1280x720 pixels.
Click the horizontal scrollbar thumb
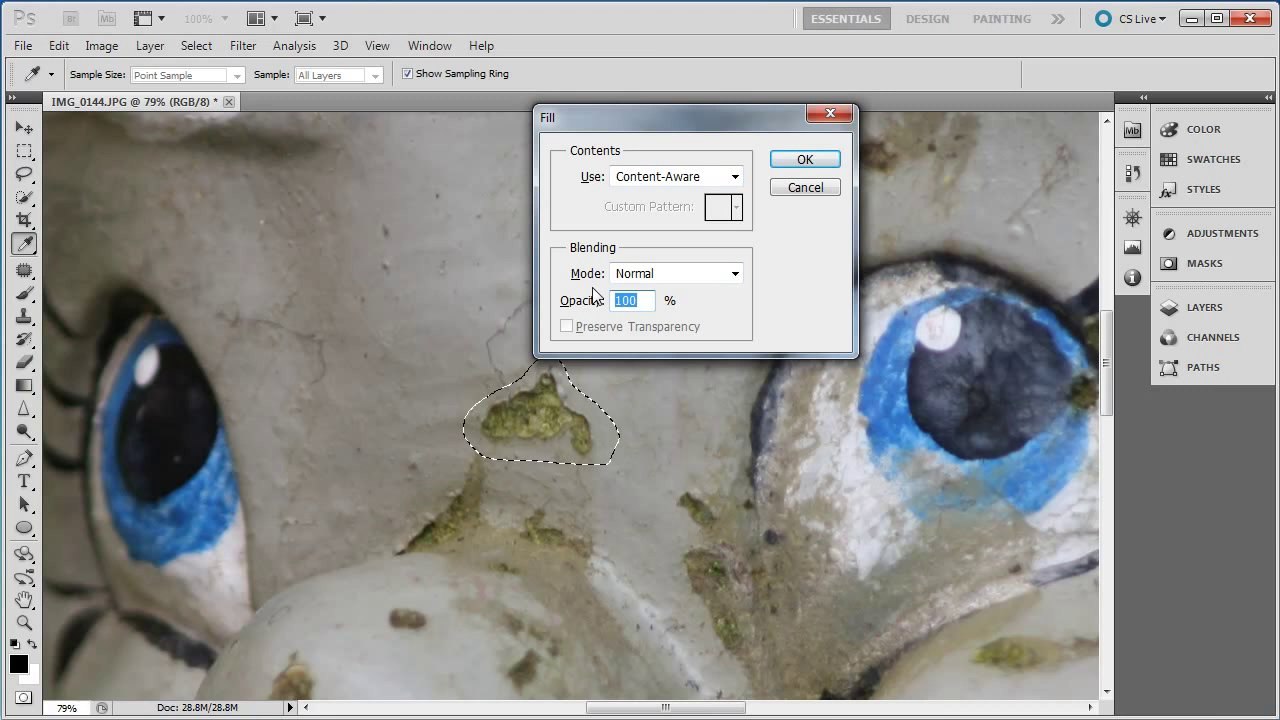click(x=665, y=707)
